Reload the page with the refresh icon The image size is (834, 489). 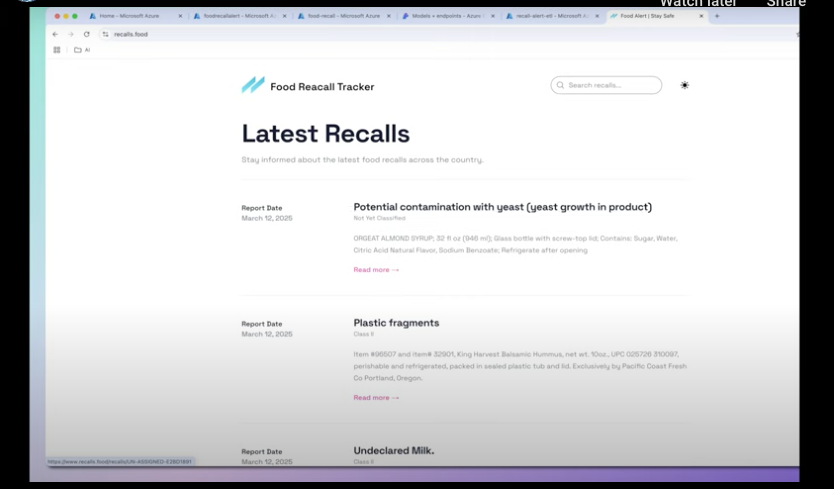coord(87,34)
